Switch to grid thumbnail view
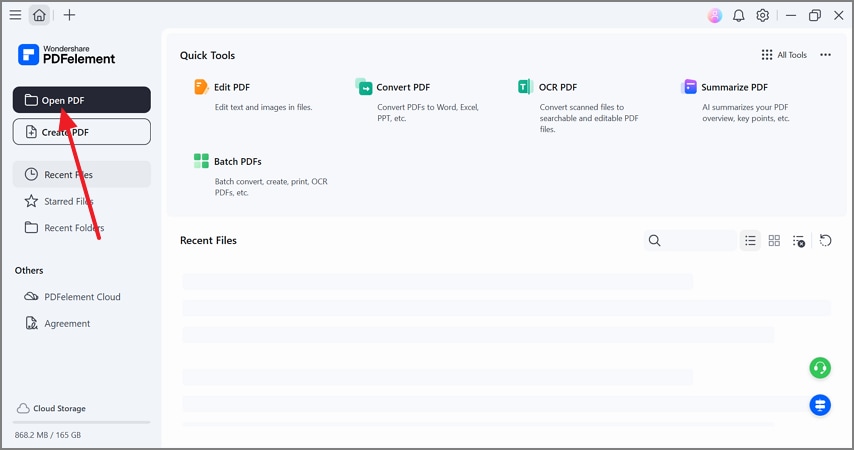854x450 pixels. tap(774, 240)
